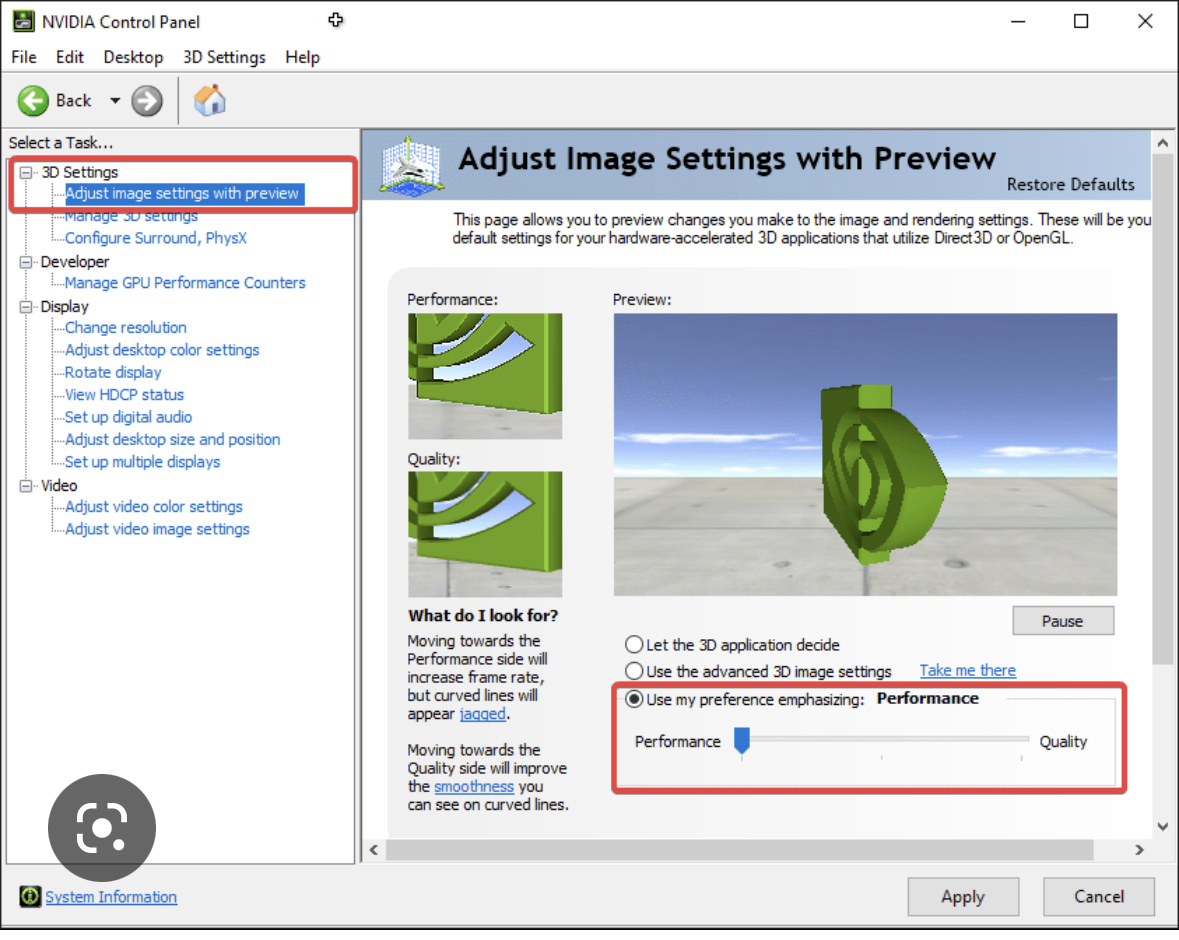Select Adjust image settings with preview
This screenshot has height=940, width=1179.
(x=184, y=193)
